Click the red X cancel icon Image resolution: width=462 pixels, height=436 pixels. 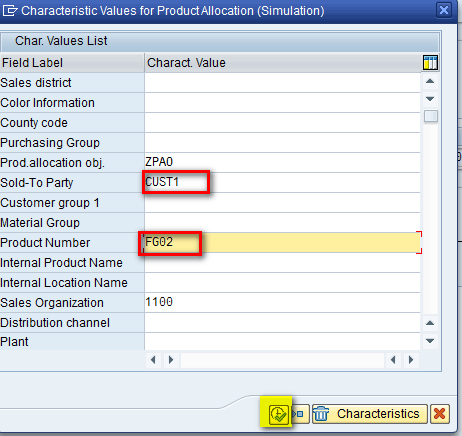click(x=440, y=414)
